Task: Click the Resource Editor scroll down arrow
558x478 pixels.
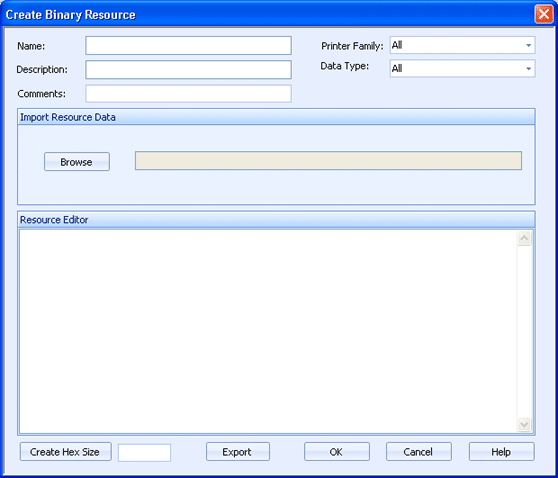Action: coord(524,424)
